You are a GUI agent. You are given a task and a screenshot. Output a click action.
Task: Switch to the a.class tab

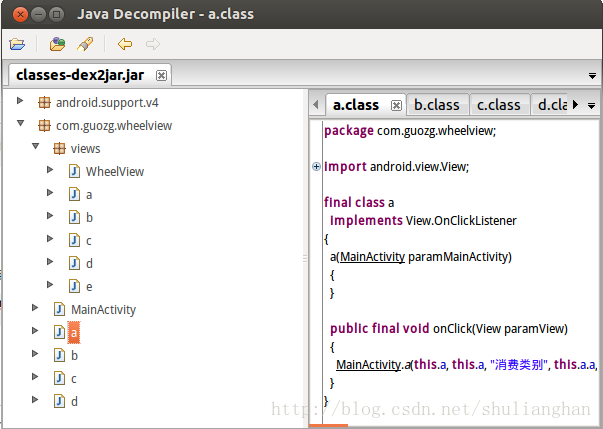[356, 105]
